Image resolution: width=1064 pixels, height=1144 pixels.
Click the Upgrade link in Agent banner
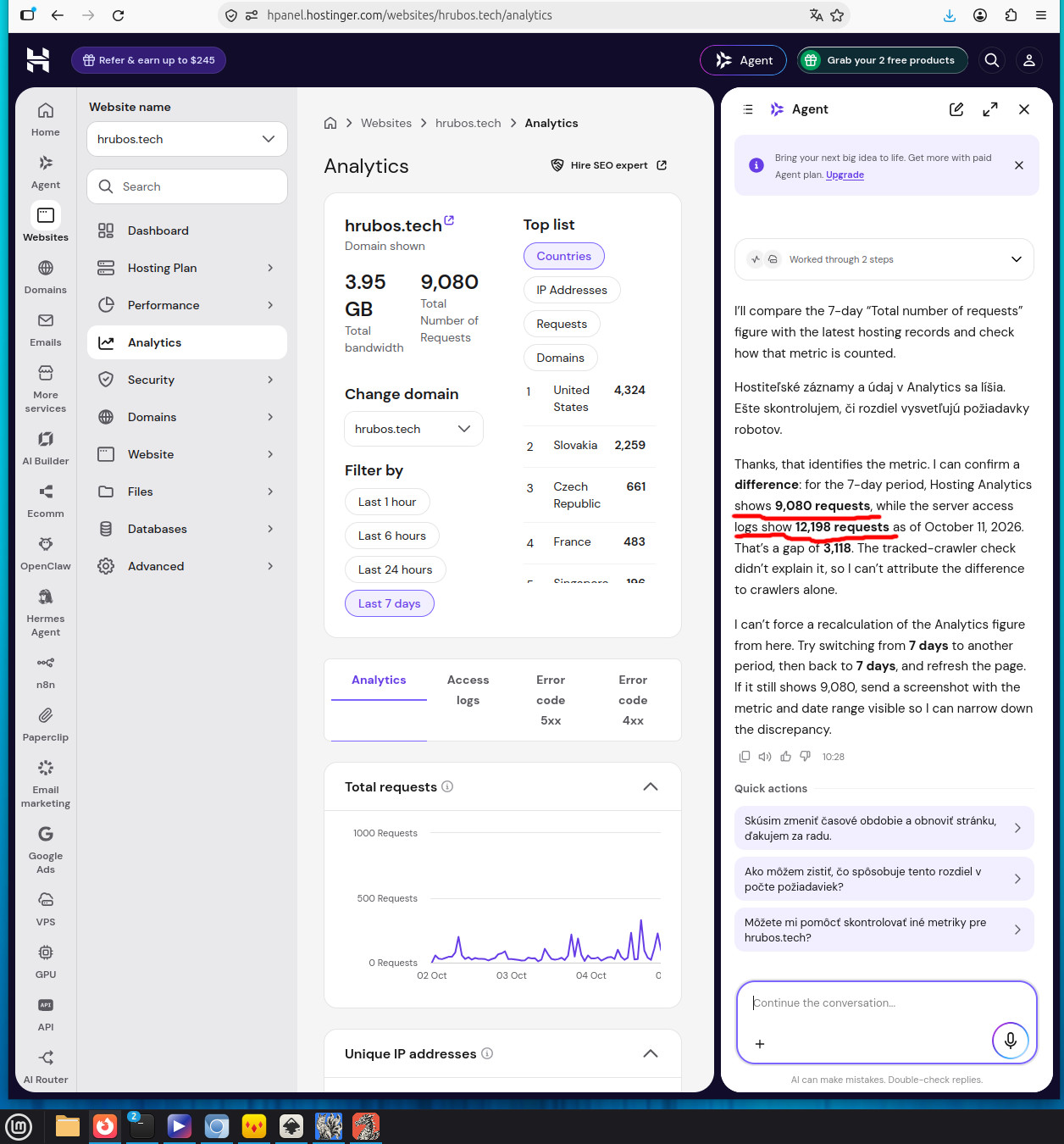845,175
